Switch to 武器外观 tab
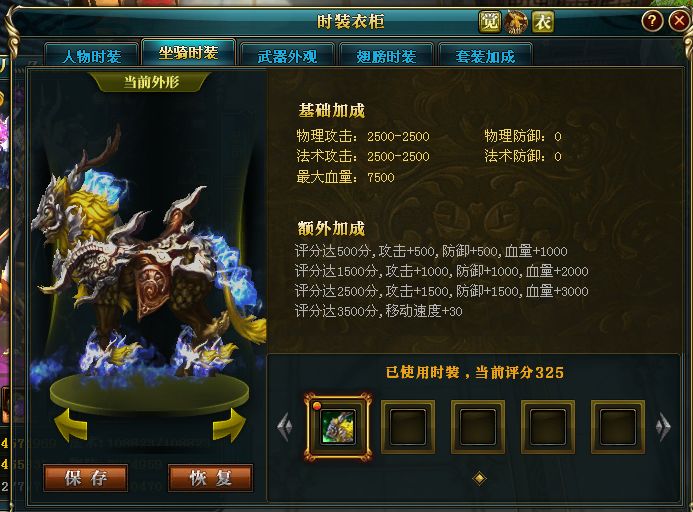 (x=287, y=56)
